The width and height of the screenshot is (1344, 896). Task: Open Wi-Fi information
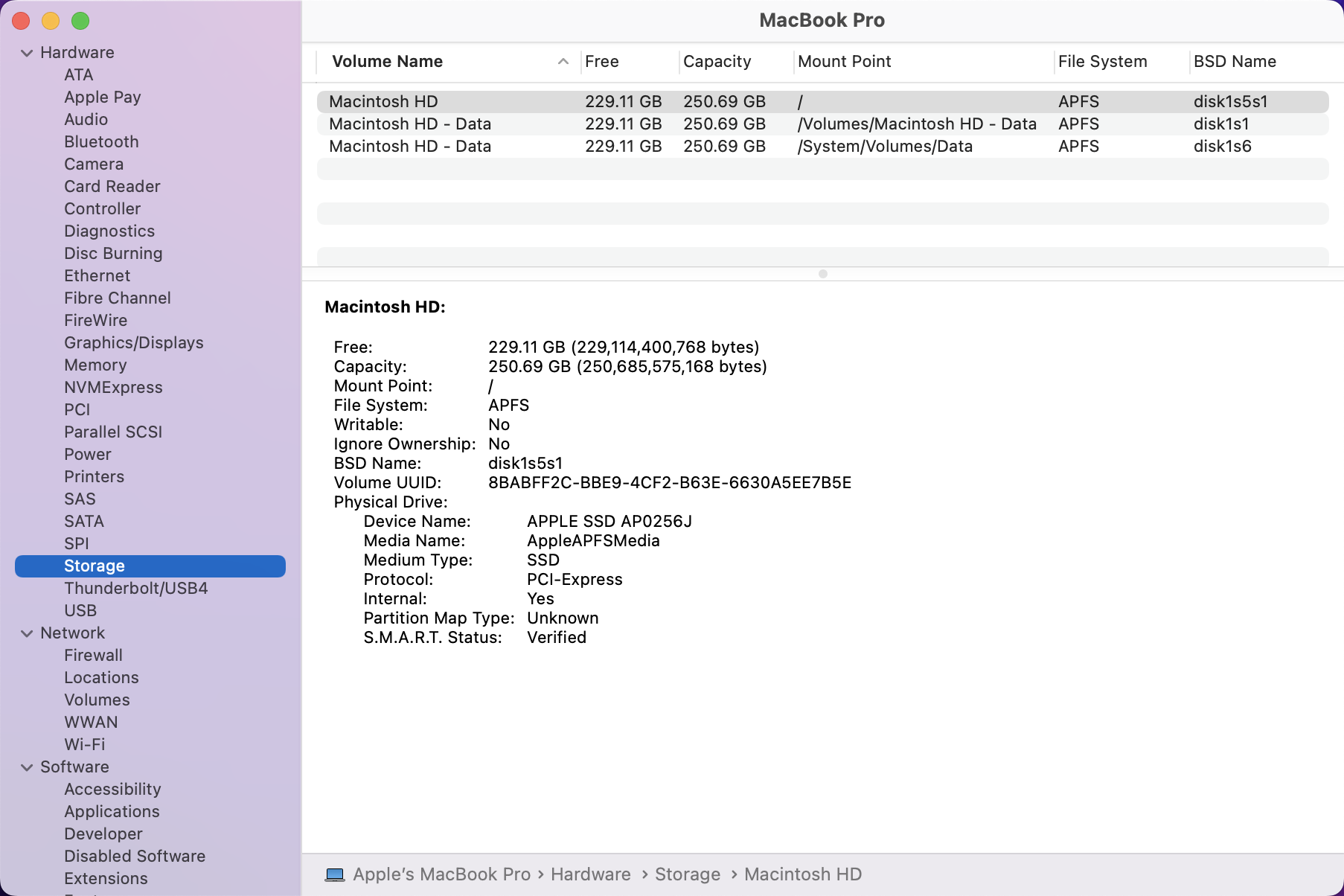pyautogui.click(x=85, y=745)
